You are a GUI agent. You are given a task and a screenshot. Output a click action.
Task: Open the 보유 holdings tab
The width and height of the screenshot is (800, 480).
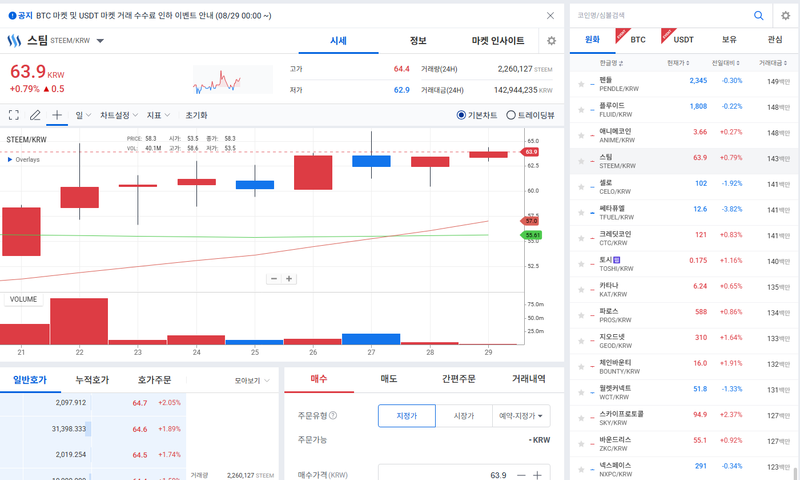pos(729,40)
